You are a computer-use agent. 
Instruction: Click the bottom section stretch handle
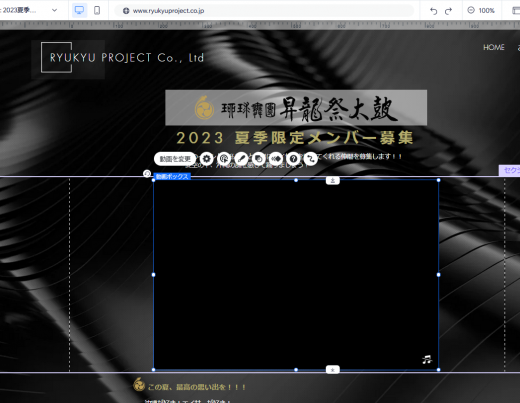(x=333, y=370)
